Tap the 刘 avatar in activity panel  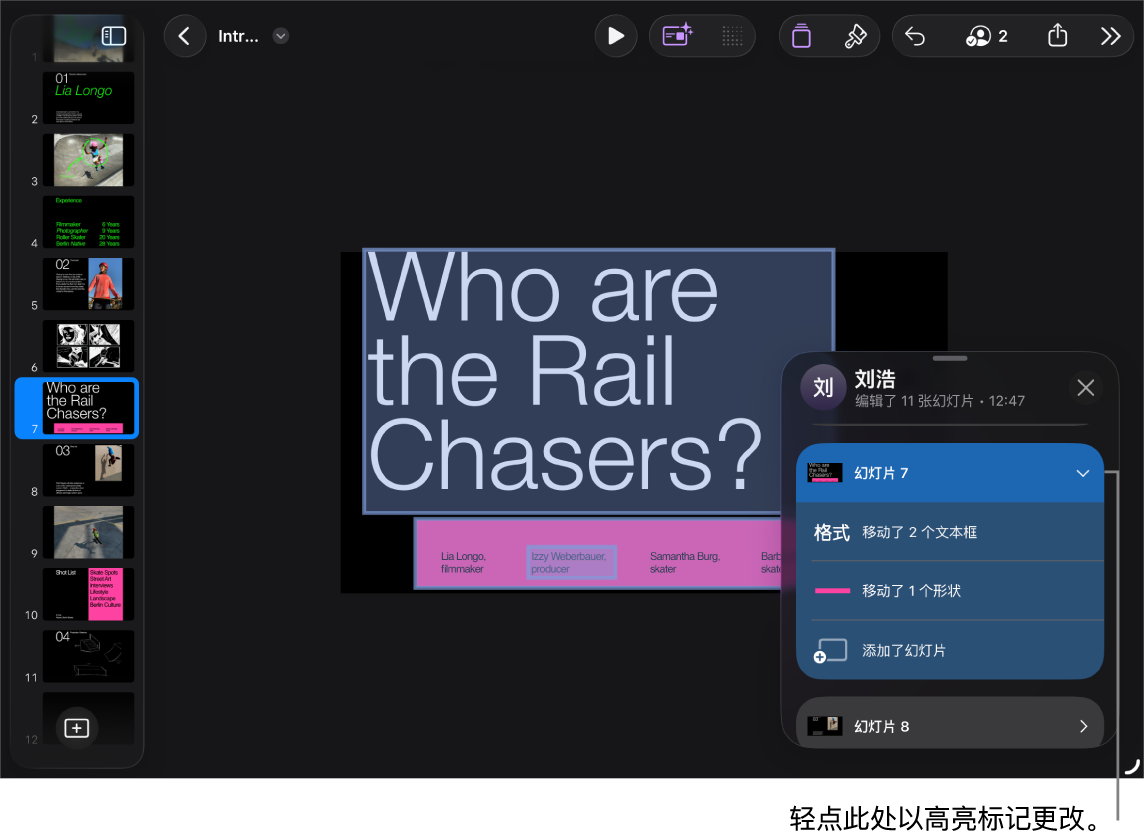(x=823, y=387)
